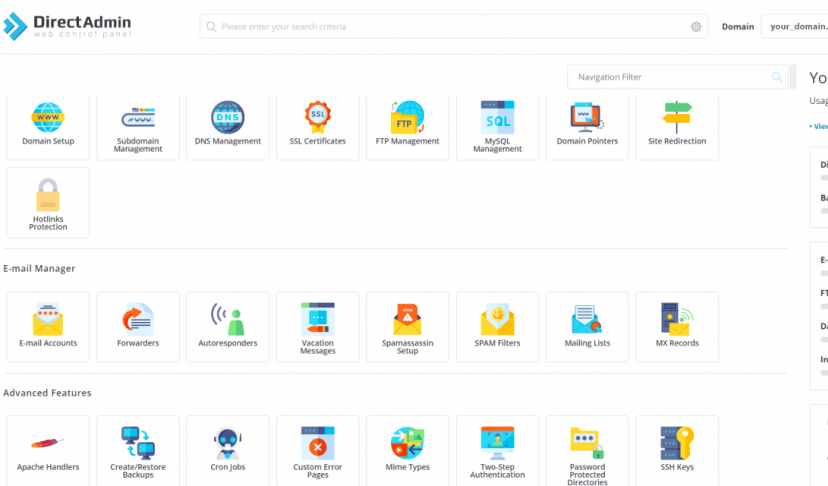Screen dimensions: 828x486
Task: Open FTP Management
Action: 407,124
